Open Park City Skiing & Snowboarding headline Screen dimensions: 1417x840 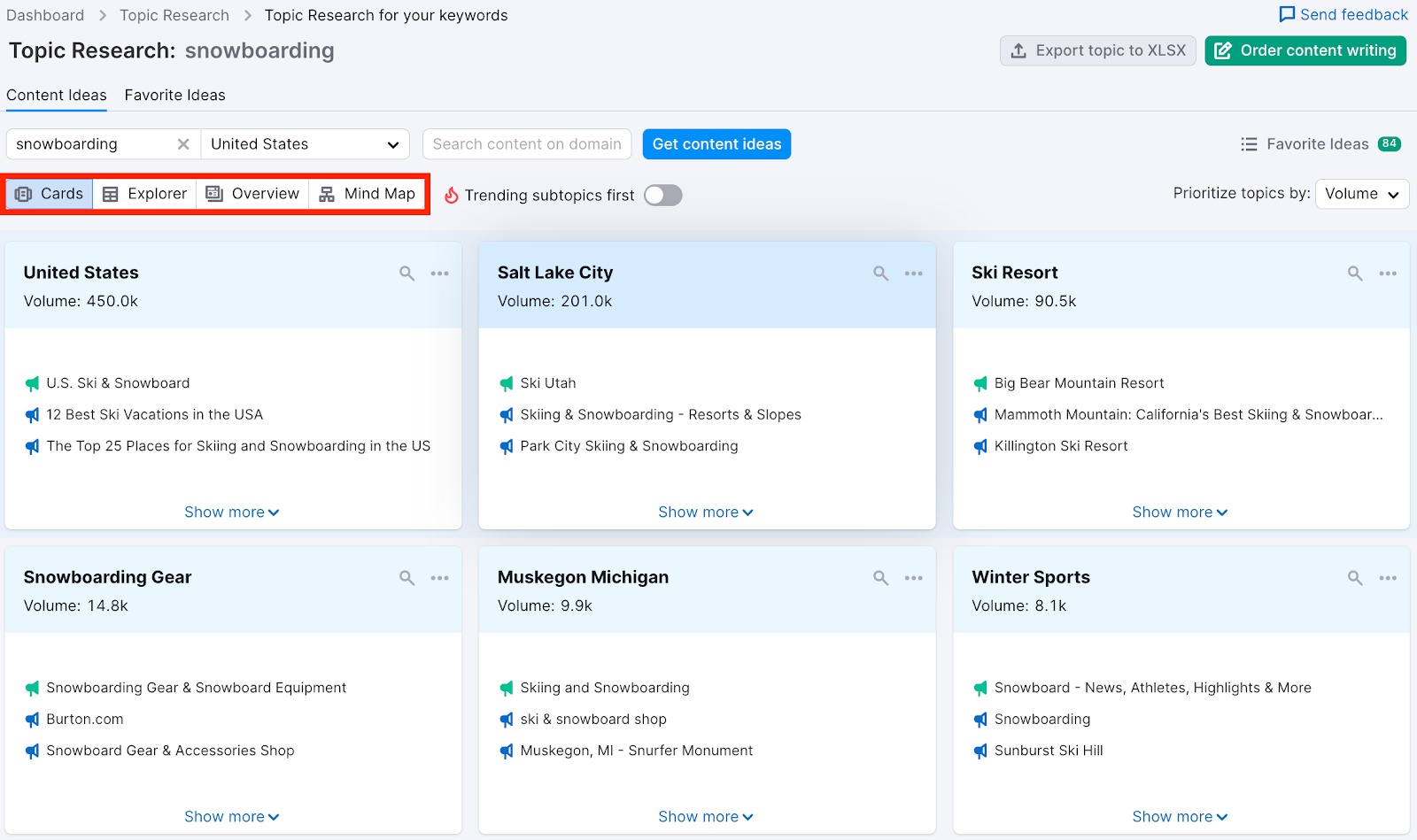click(629, 446)
